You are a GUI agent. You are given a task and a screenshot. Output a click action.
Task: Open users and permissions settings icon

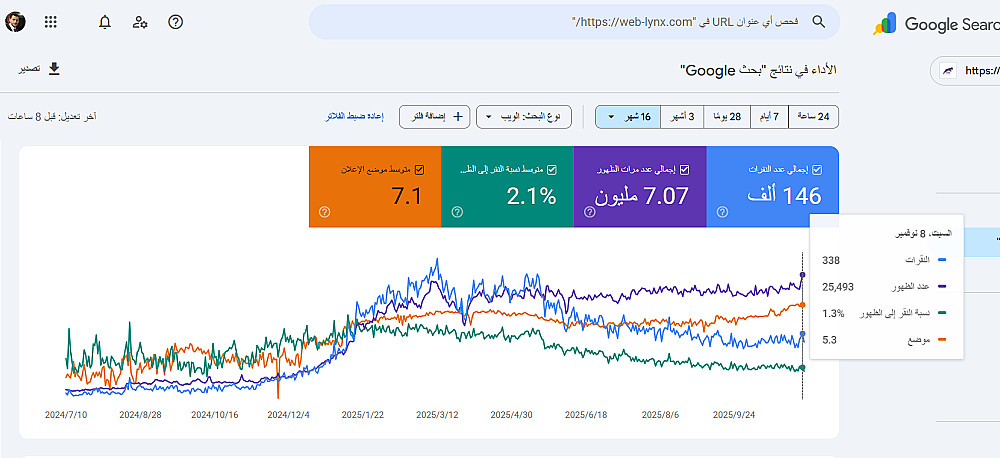[x=140, y=22]
